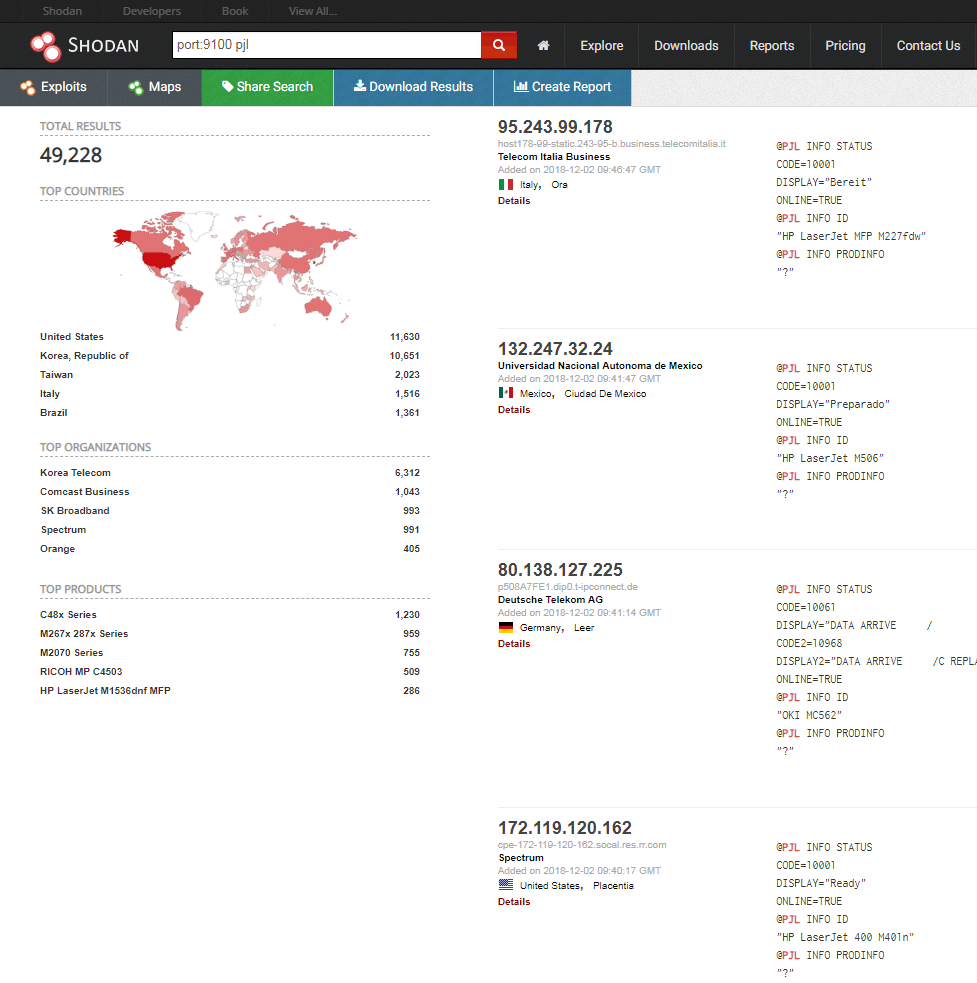This screenshot has width=977, height=983.
Task: Open Details for Telecom Italia Business result
Action: [x=514, y=201]
